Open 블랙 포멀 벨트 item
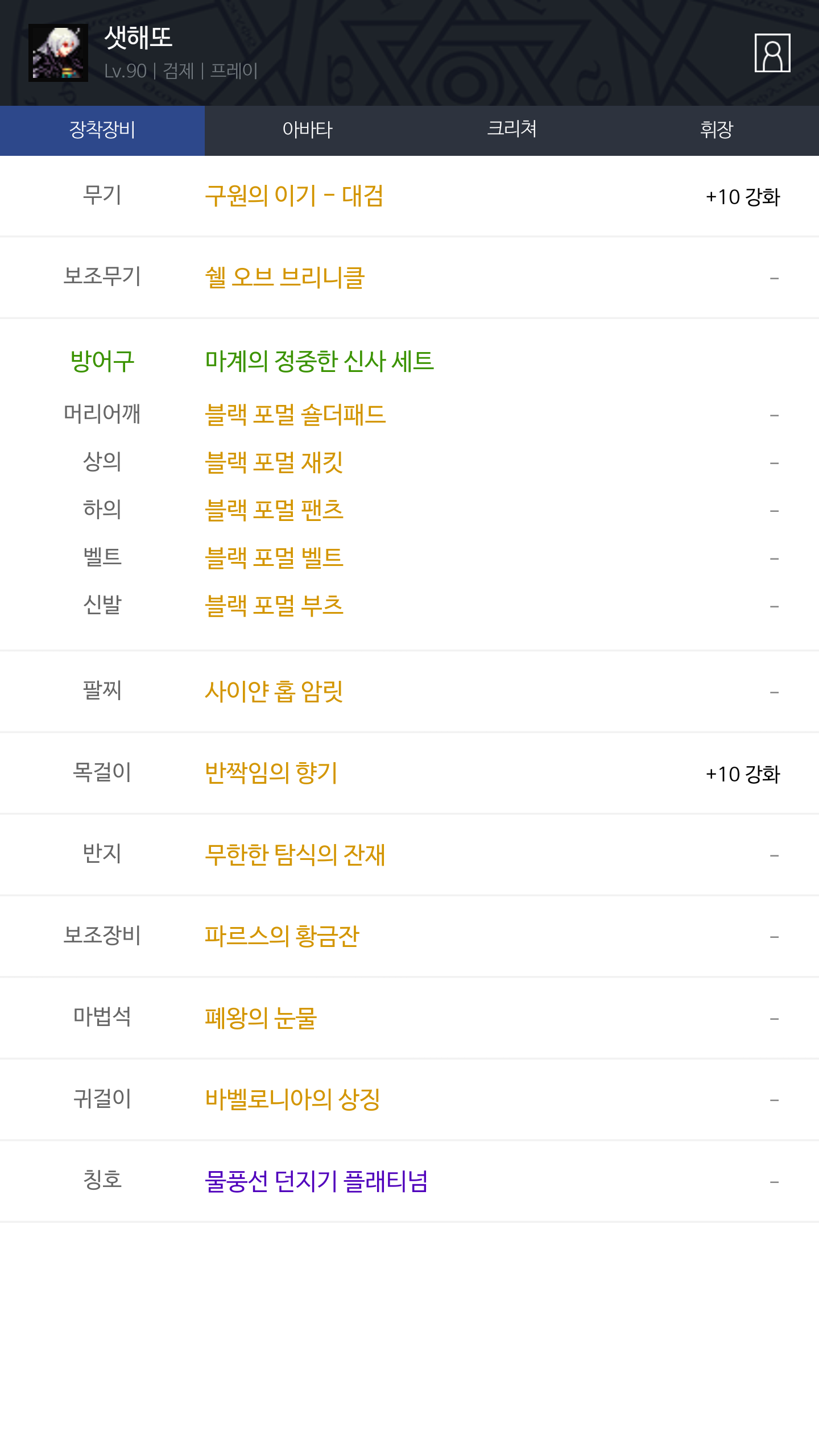819x1456 pixels. click(x=274, y=558)
